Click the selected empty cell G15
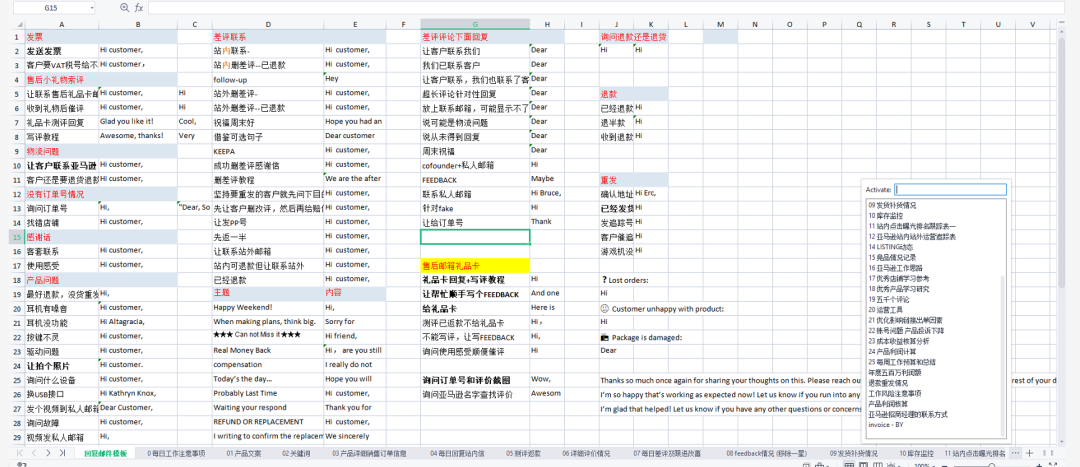 click(475, 237)
